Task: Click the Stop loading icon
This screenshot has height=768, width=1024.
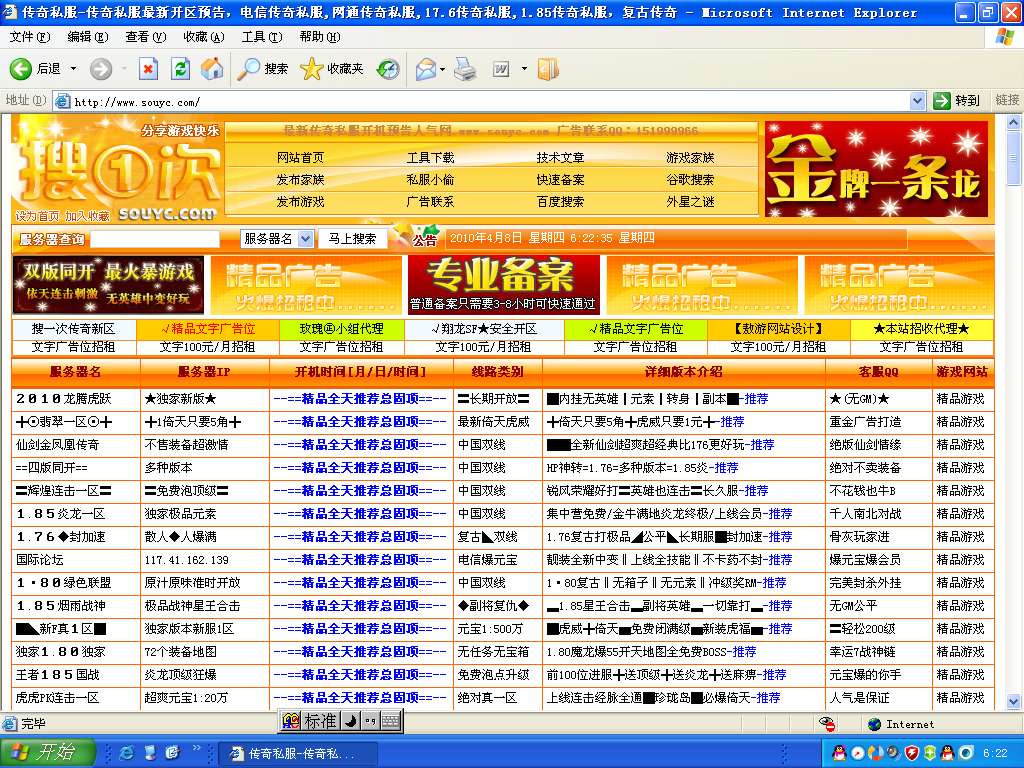Action: point(149,69)
